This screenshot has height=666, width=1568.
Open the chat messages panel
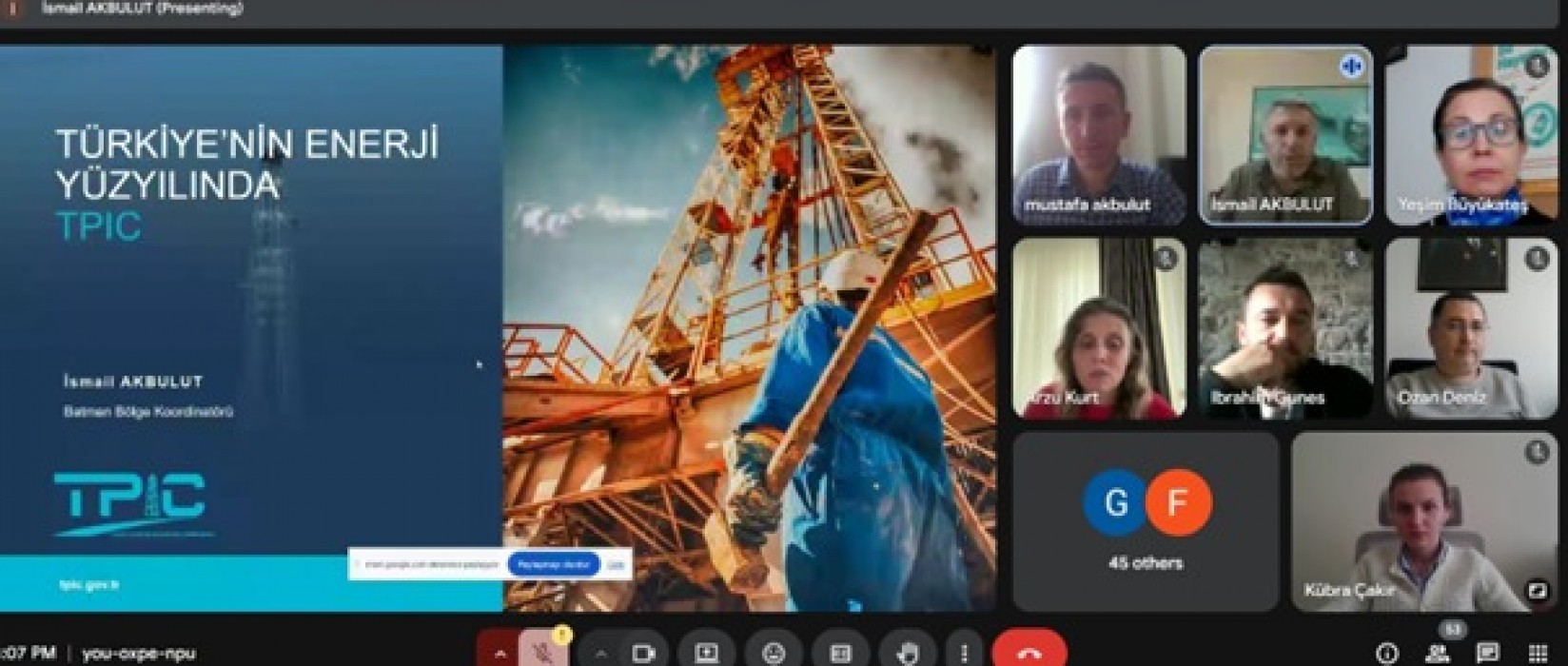pos(1488,653)
